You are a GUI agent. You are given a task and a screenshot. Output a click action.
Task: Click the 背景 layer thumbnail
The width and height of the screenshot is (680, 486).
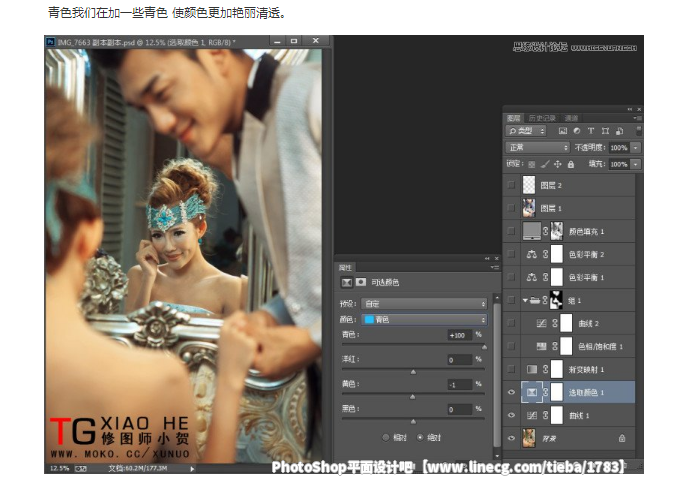pos(529,438)
